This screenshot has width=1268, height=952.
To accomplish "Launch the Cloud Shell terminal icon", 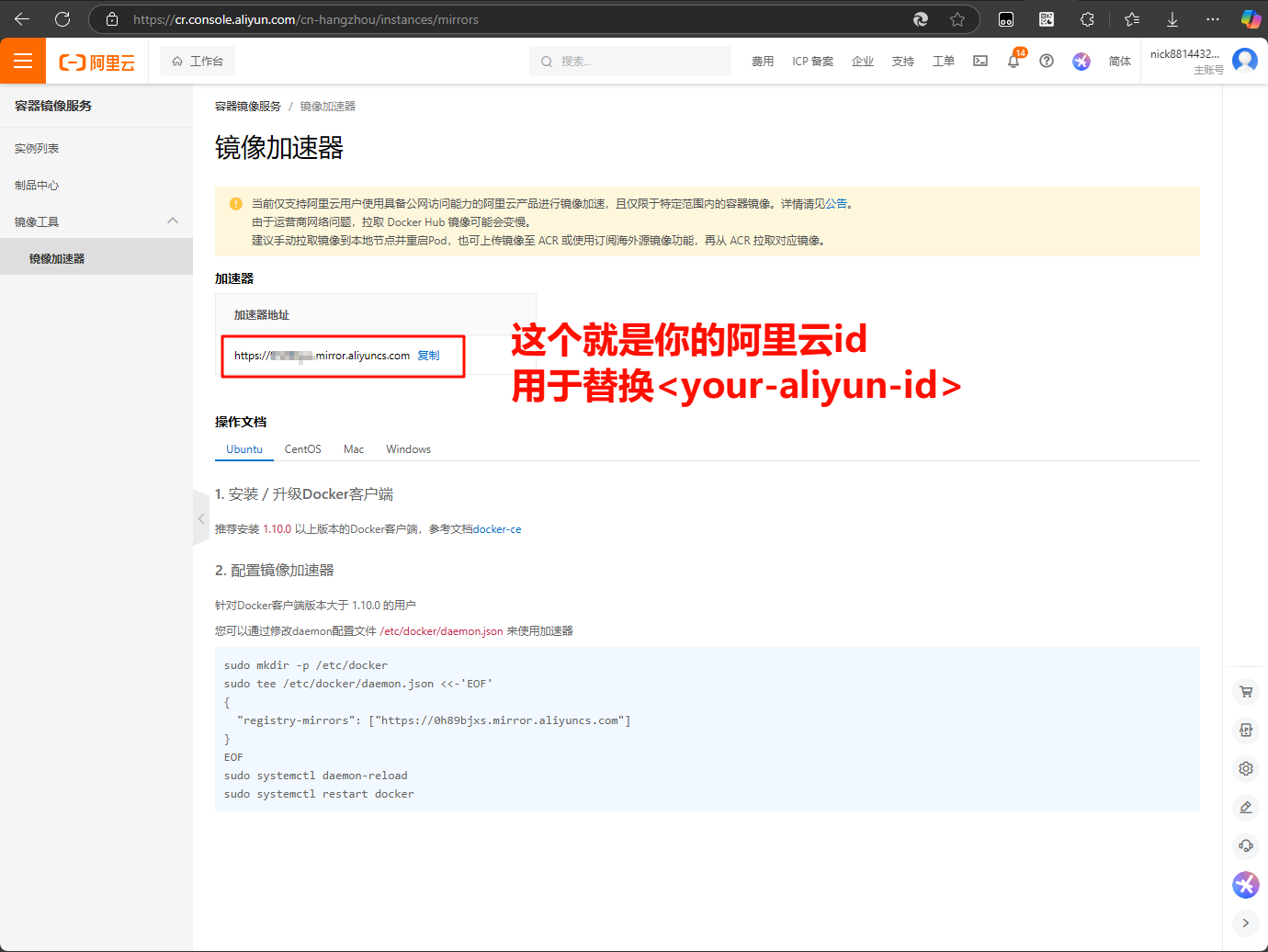I will pos(980,61).
